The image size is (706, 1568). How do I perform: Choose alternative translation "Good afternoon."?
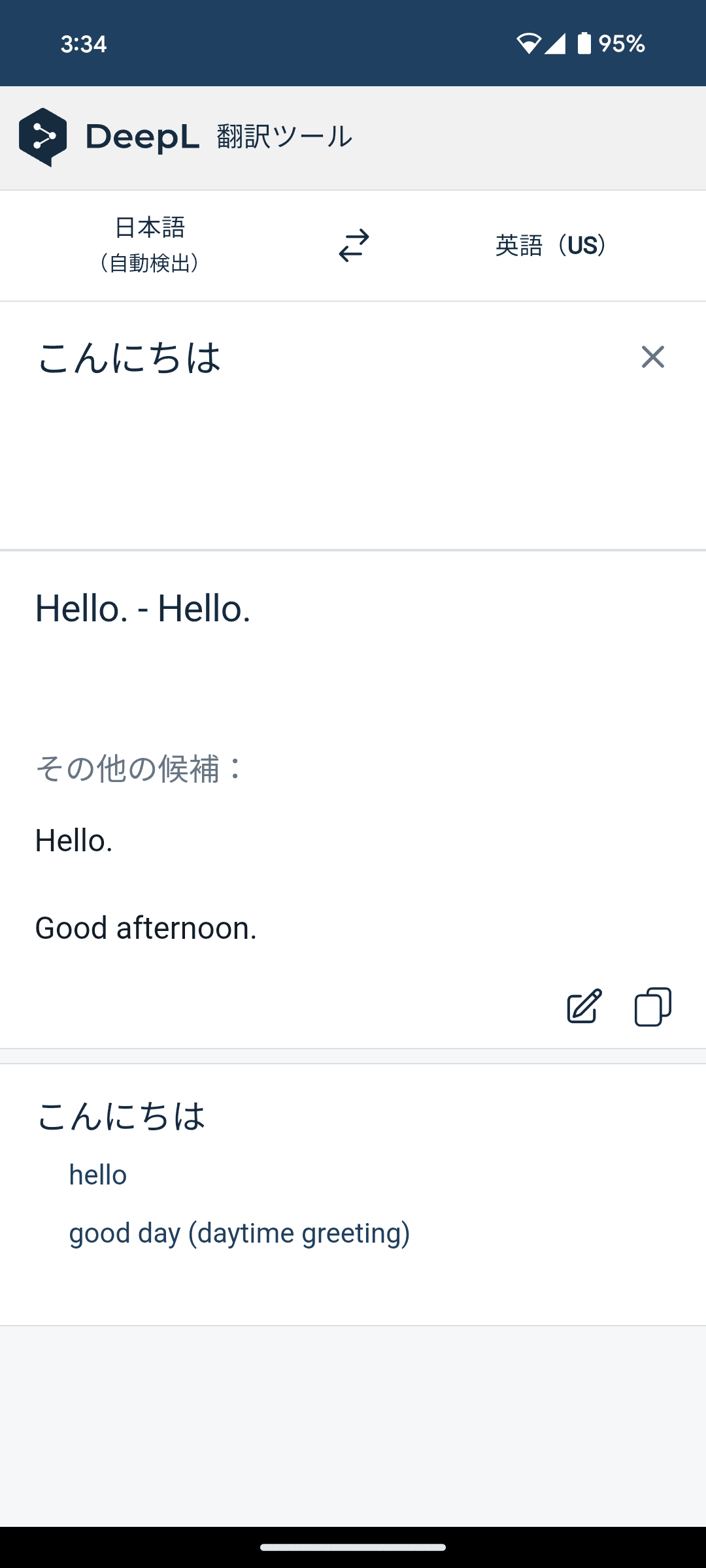pos(146,928)
